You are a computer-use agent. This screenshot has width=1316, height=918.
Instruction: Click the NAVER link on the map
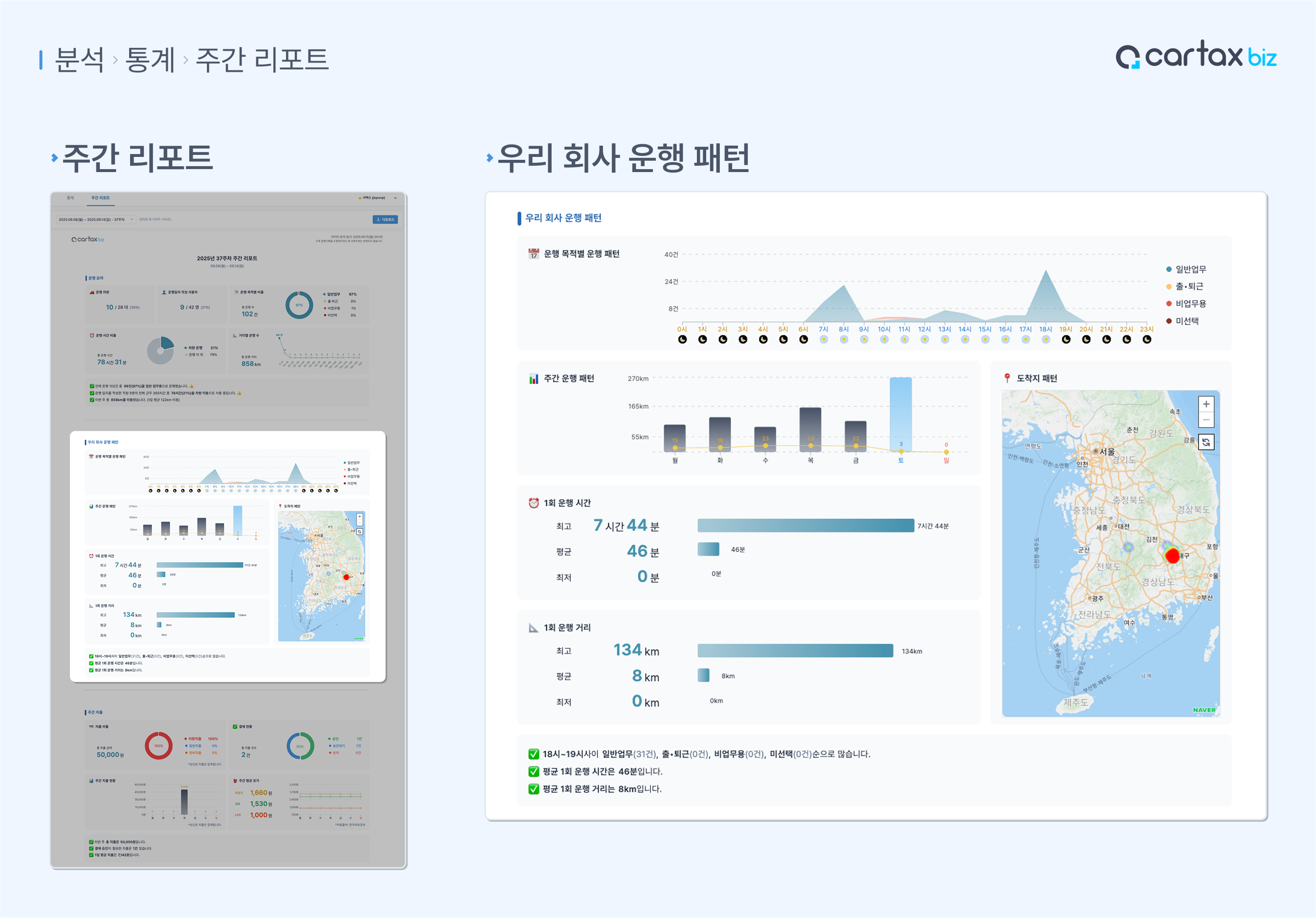[x=1204, y=710]
